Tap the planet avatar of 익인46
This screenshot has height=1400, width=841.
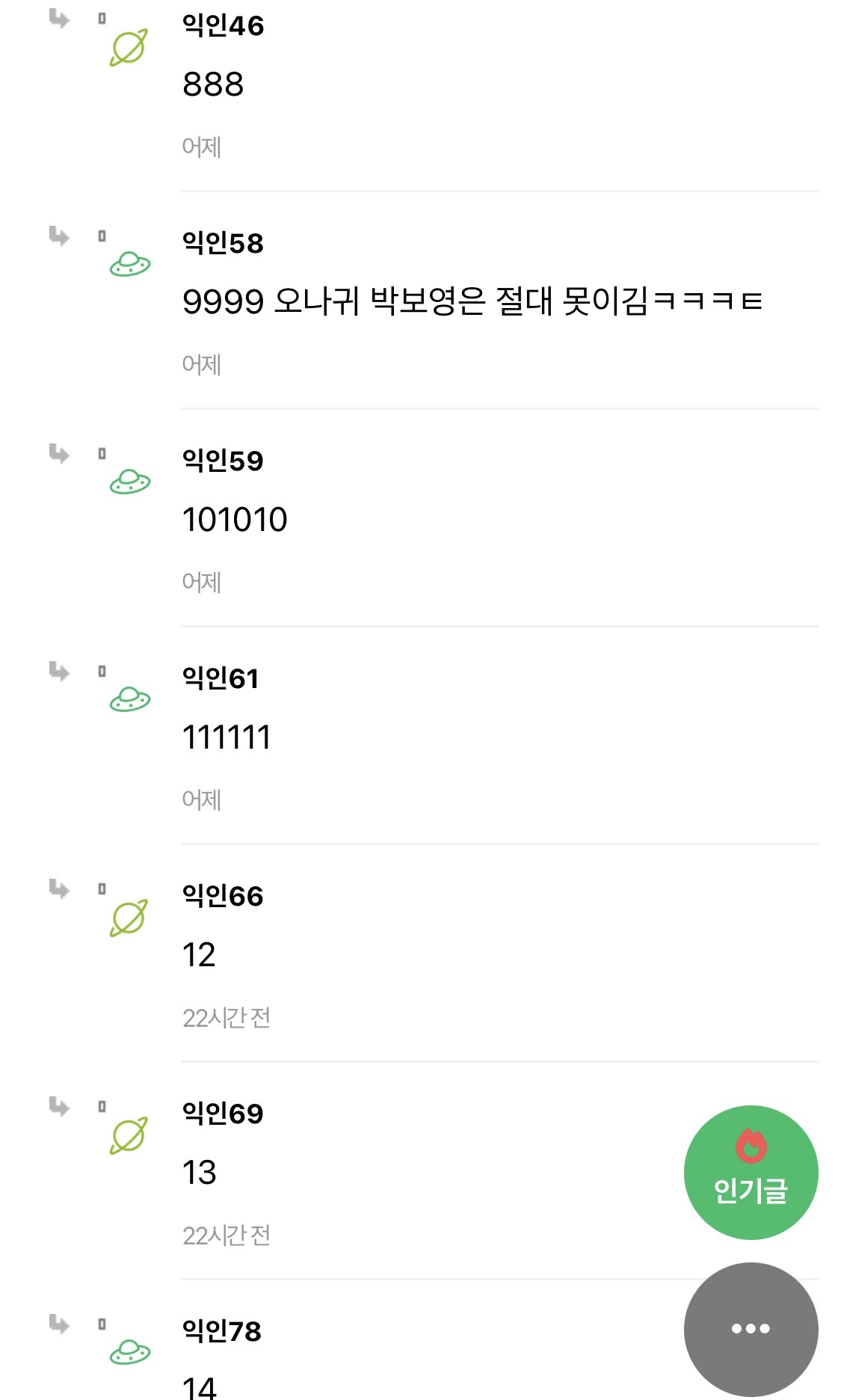click(129, 48)
